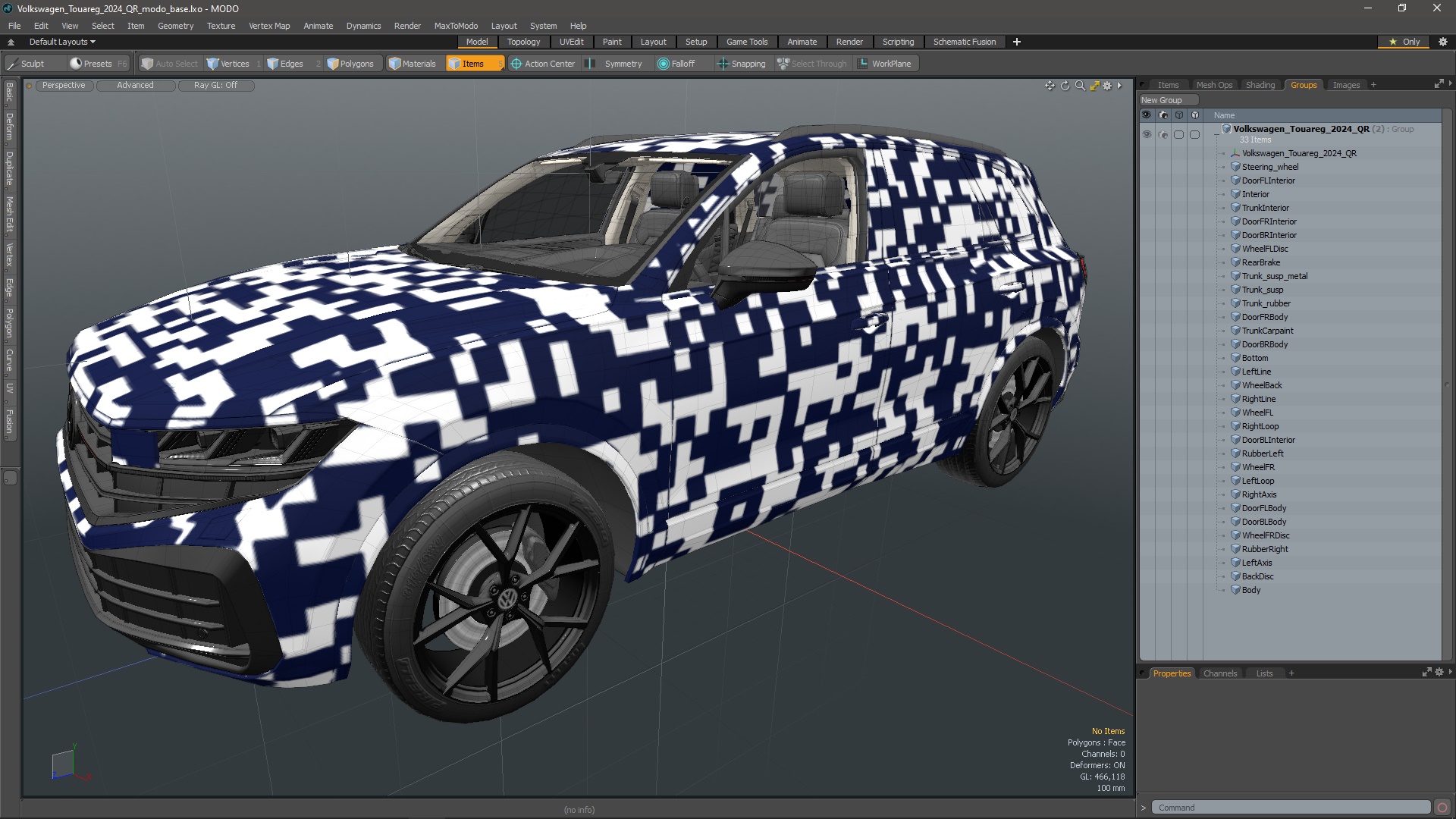The width and height of the screenshot is (1456, 819).
Task: Open the Texture menu
Action: (x=221, y=26)
